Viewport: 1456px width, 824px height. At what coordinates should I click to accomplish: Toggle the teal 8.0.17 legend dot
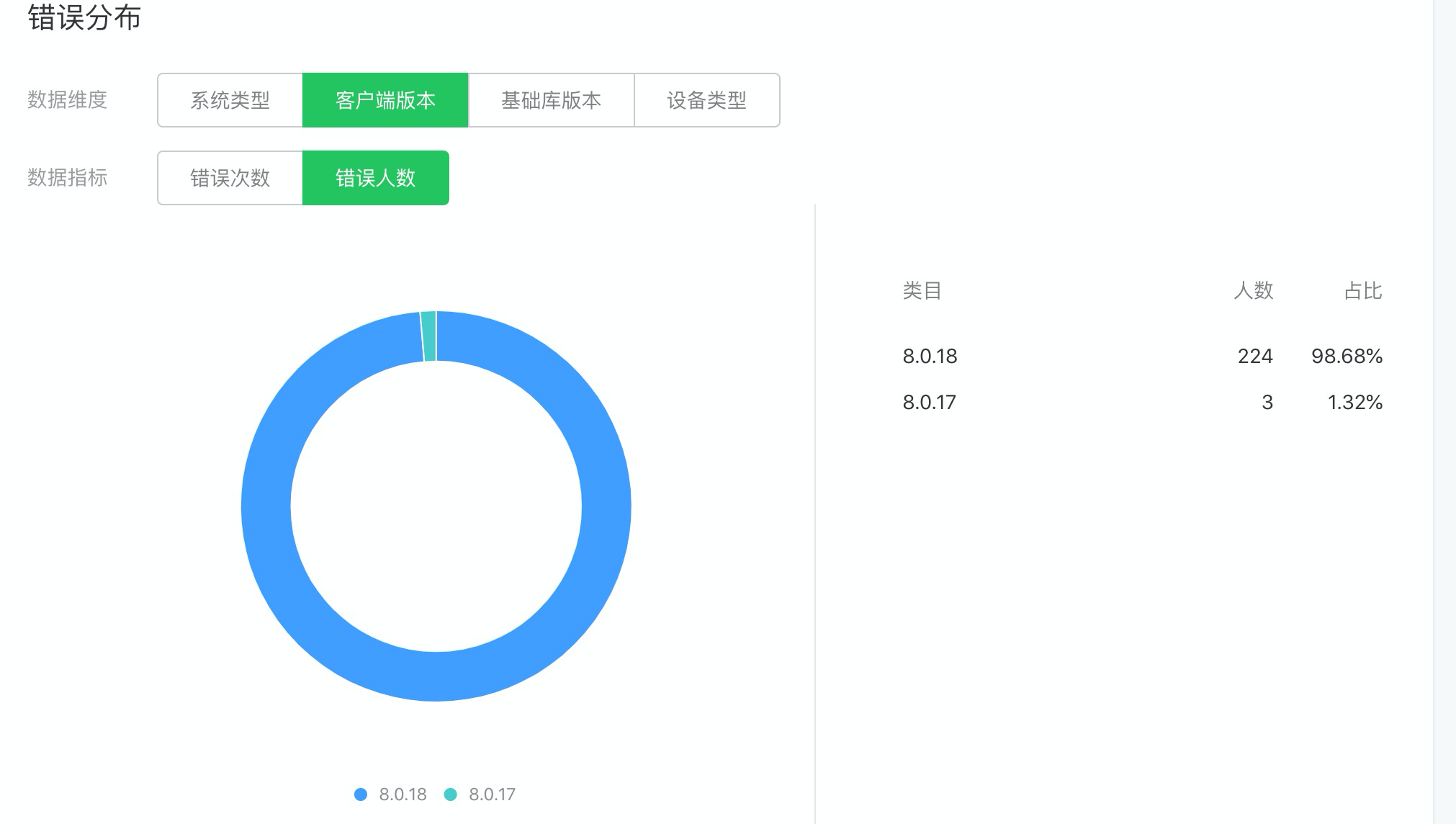pyautogui.click(x=451, y=794)
